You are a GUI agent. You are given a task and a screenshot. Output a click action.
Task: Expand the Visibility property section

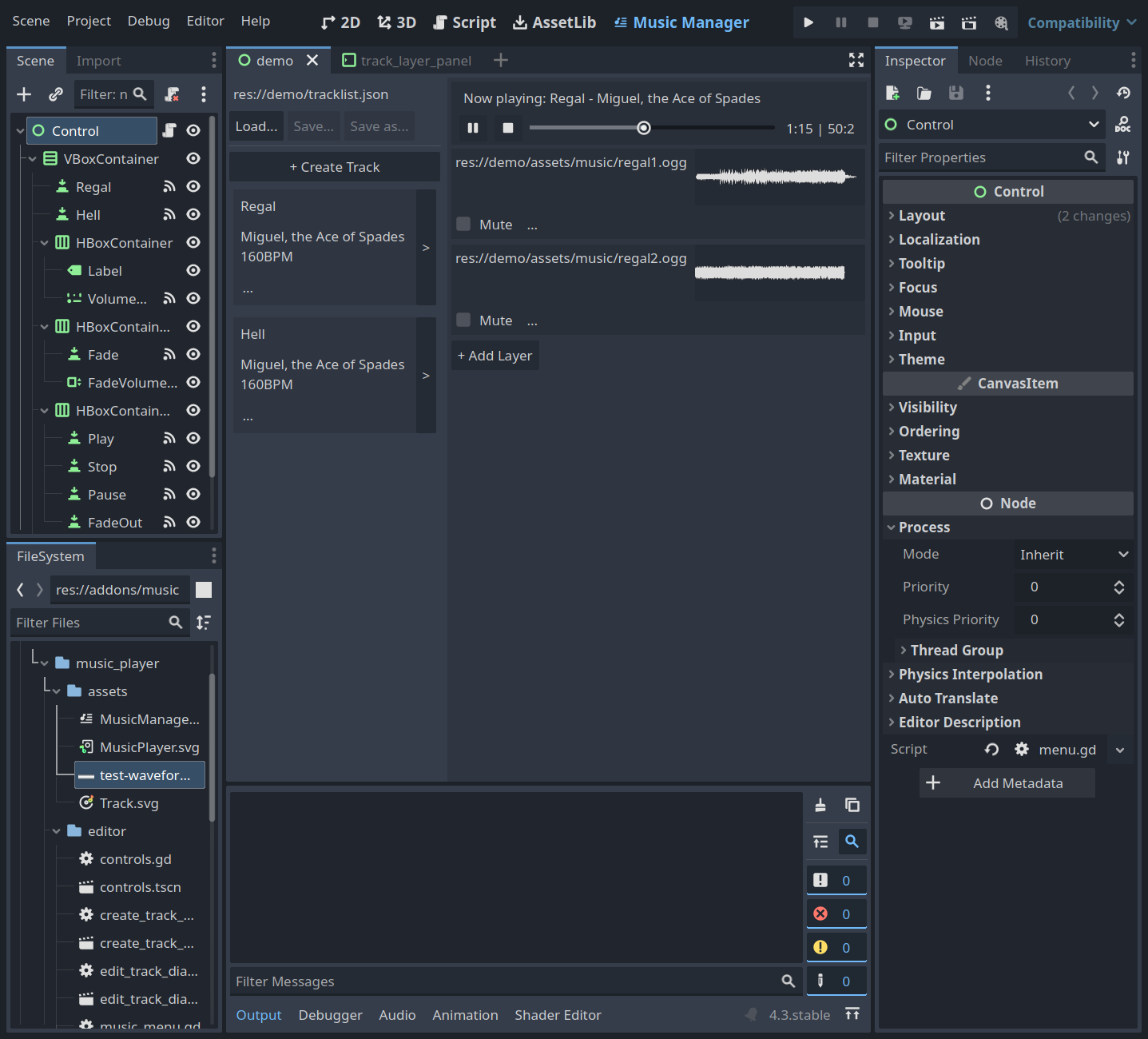[1008, 408]
